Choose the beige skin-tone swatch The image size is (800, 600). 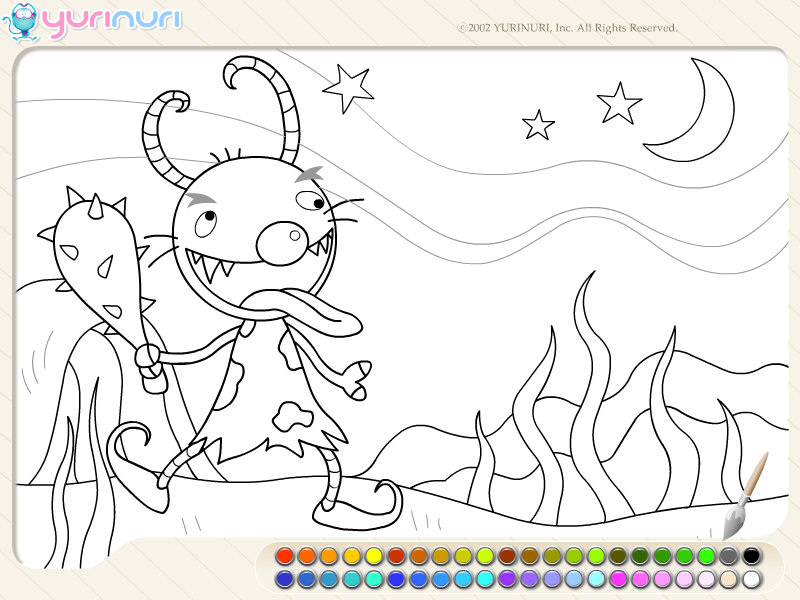pos(729,579)
